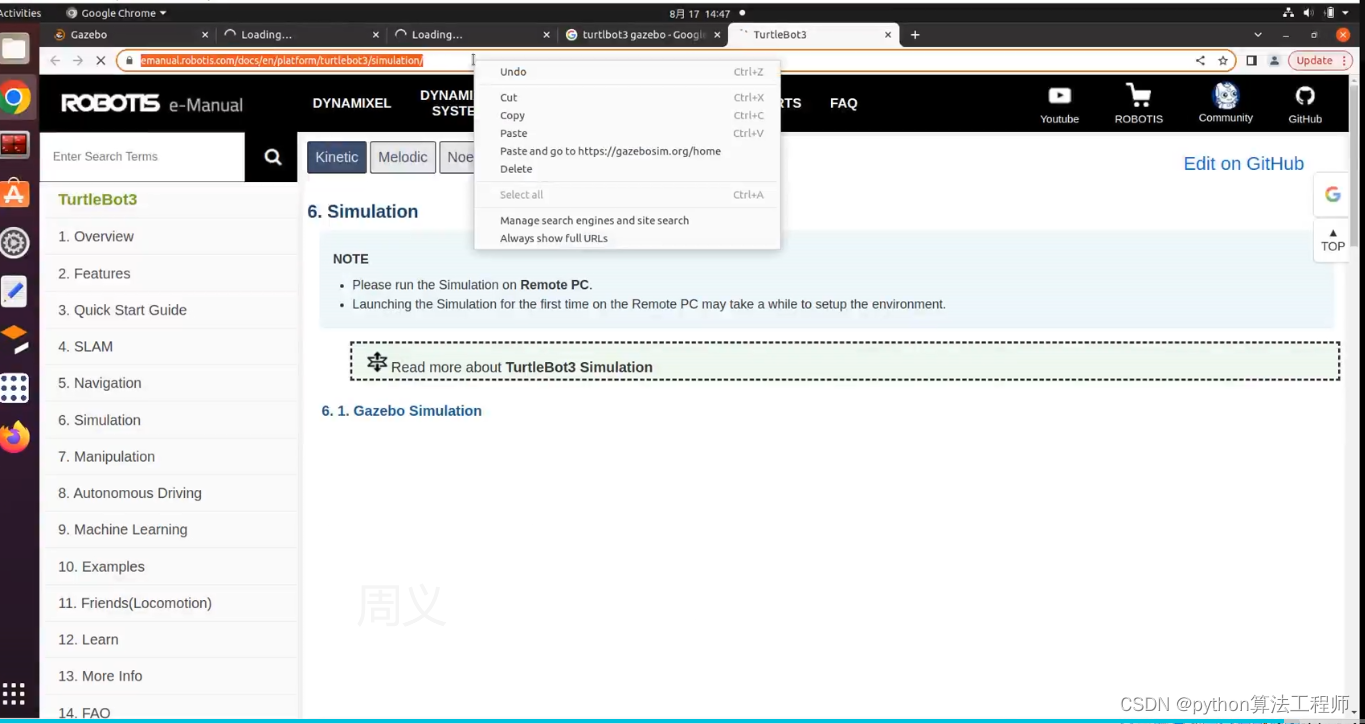Image resolution: width=1365 pixels, height=724 pixels.
Task: Choose Always show full URLs
Action: (x=627, y=238)
